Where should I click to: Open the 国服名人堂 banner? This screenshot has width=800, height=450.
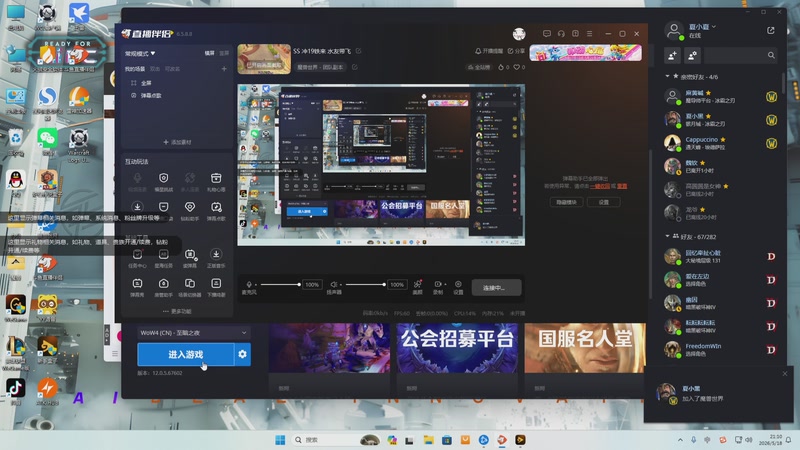click(x=585, y=348)
